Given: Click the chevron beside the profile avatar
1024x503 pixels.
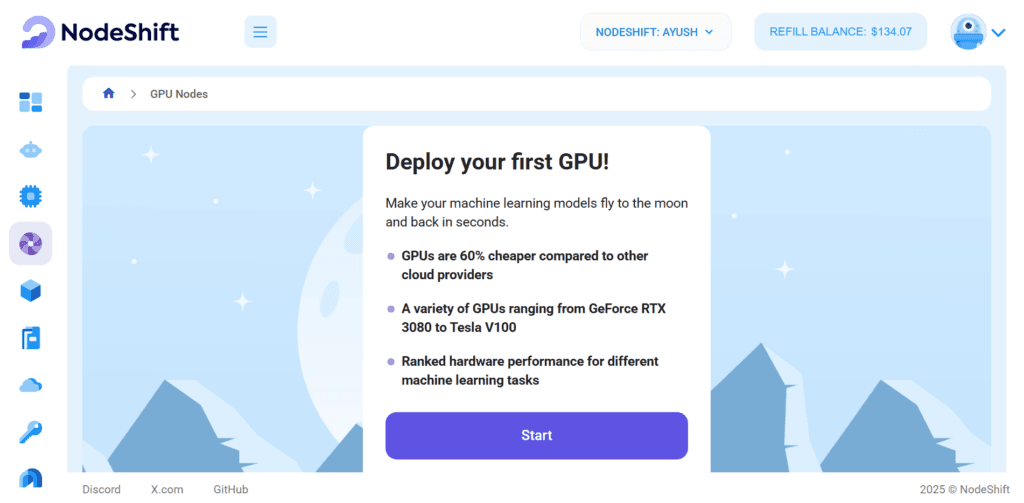Looking at the screenshot, I should [999, 33].
